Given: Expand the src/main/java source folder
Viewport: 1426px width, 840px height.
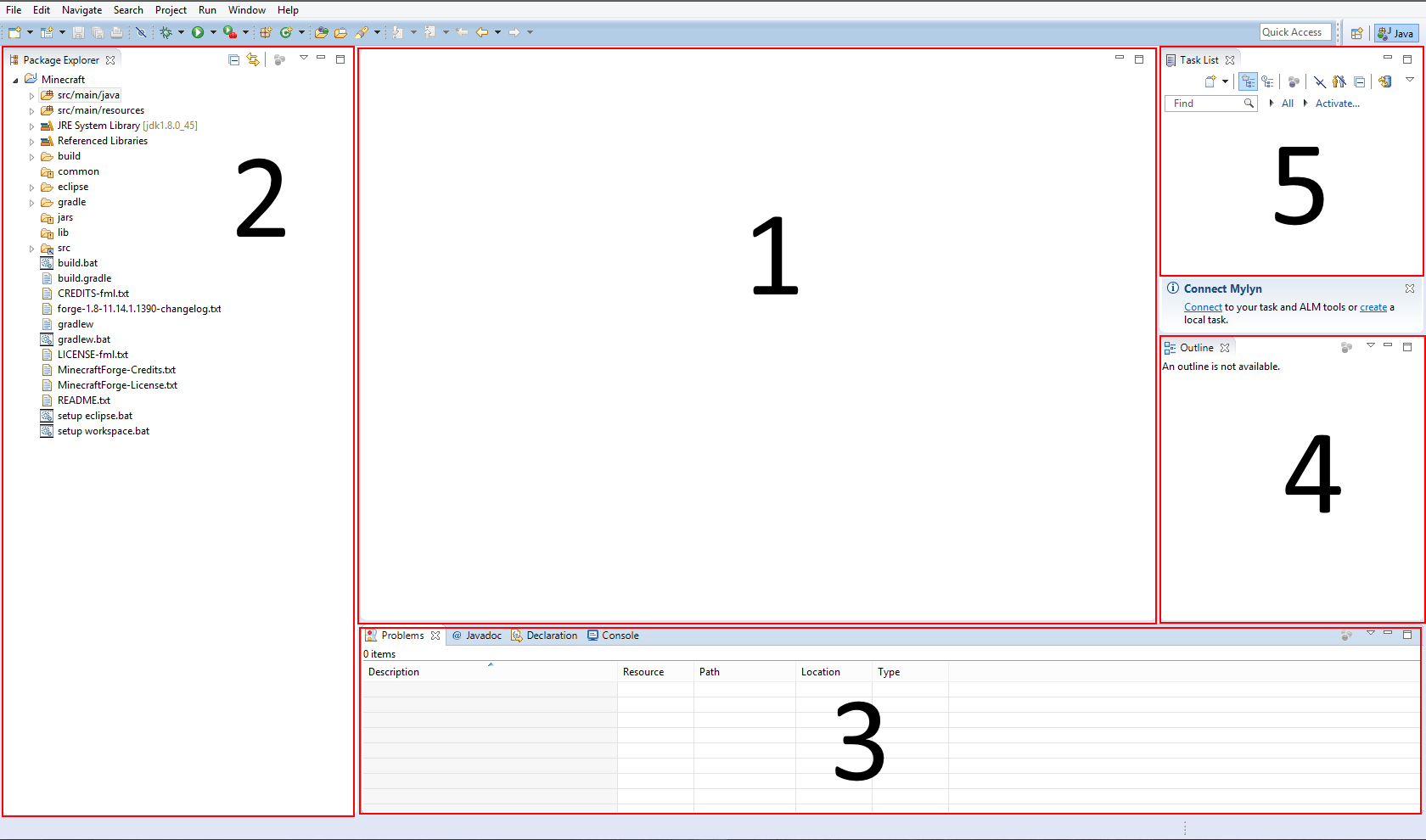Looking at the screenshot, I should pos(32,96).
